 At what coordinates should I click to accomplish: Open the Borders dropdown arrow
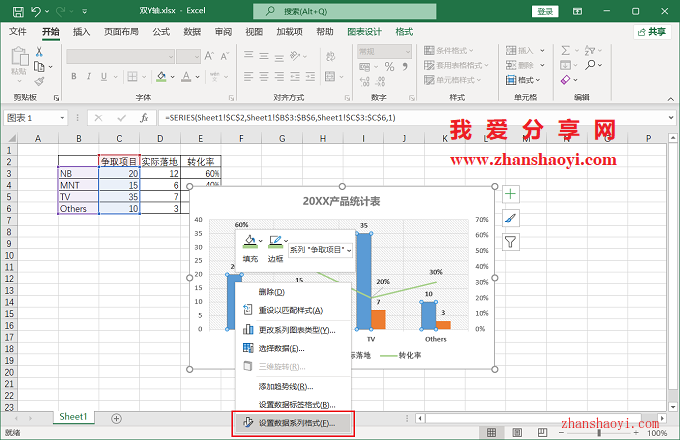point(144,77)
